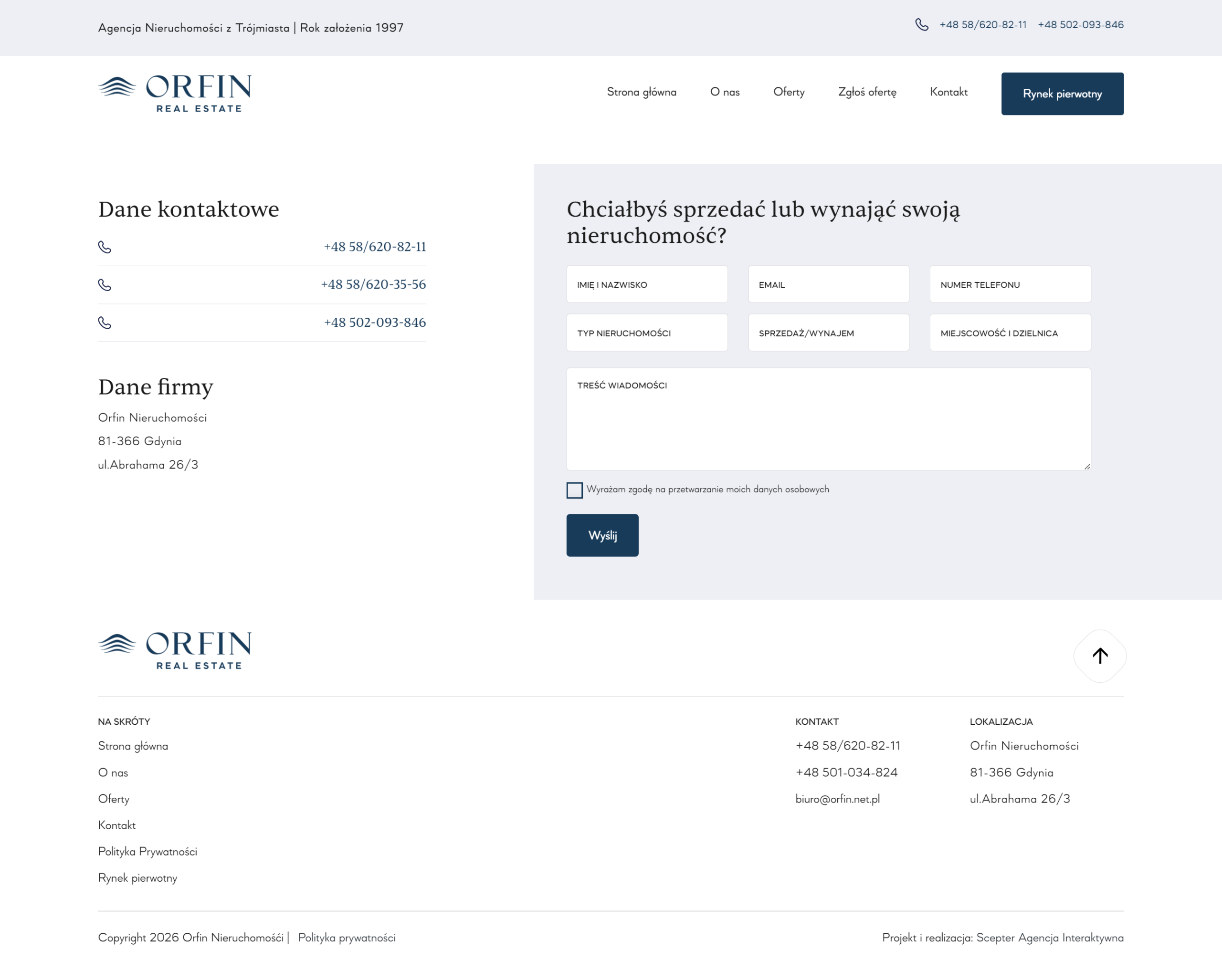Click phone icon beside +48 502-093-846 contact row
Screen dimensions: 1222x980
pos(105,323)
